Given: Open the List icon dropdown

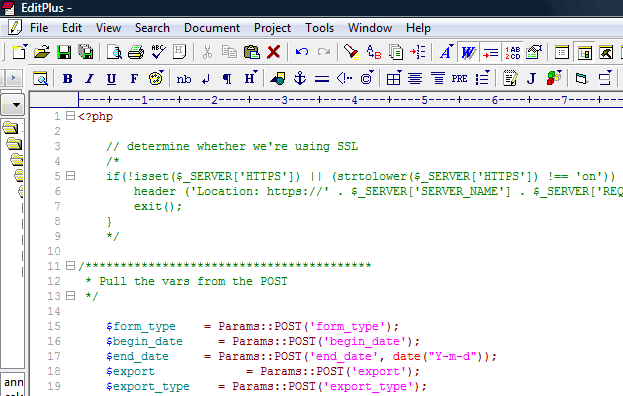Looking at the screenshot, I should coord(483,78).
